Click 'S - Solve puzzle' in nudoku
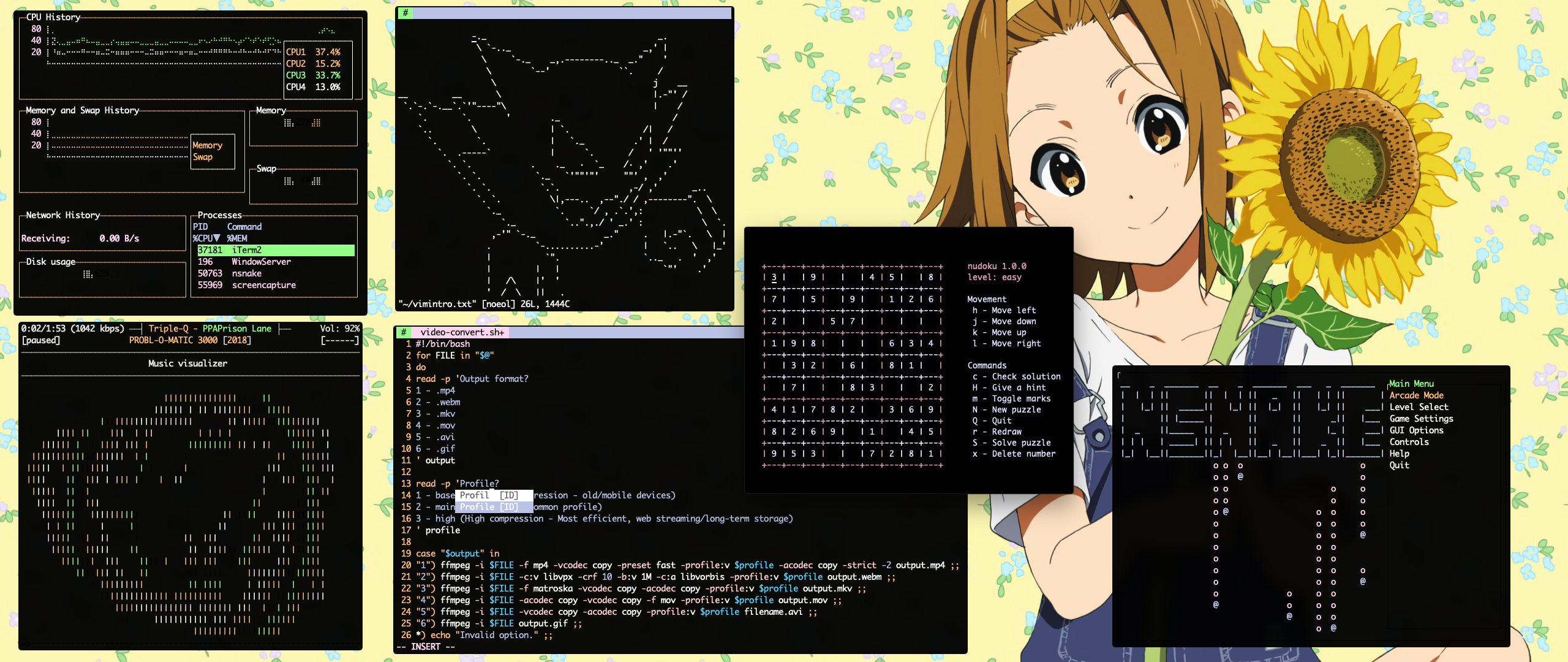The width and height of the screenshot is (1568, 662). [1011, 443]
